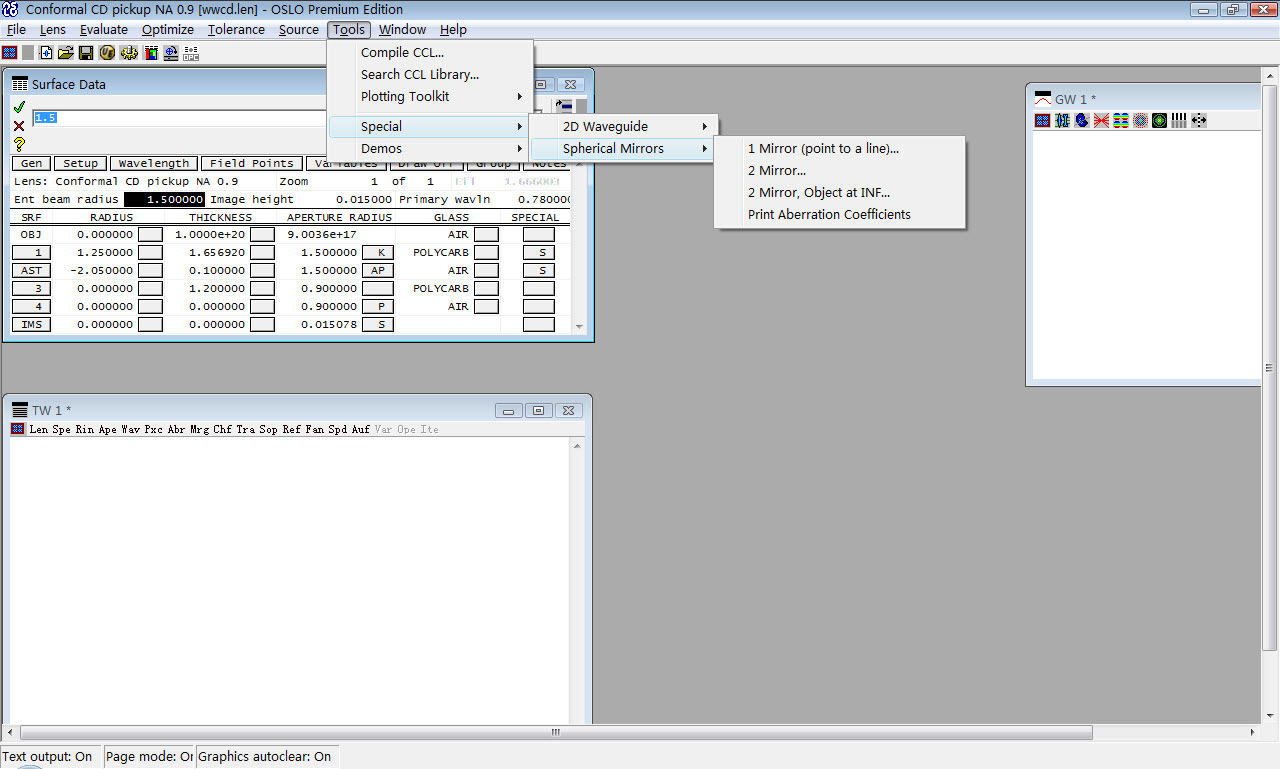This screenshot has width=1280, height=769.
Task: Expand the 2D Waveguide submenu
Action: coord(623,126)
